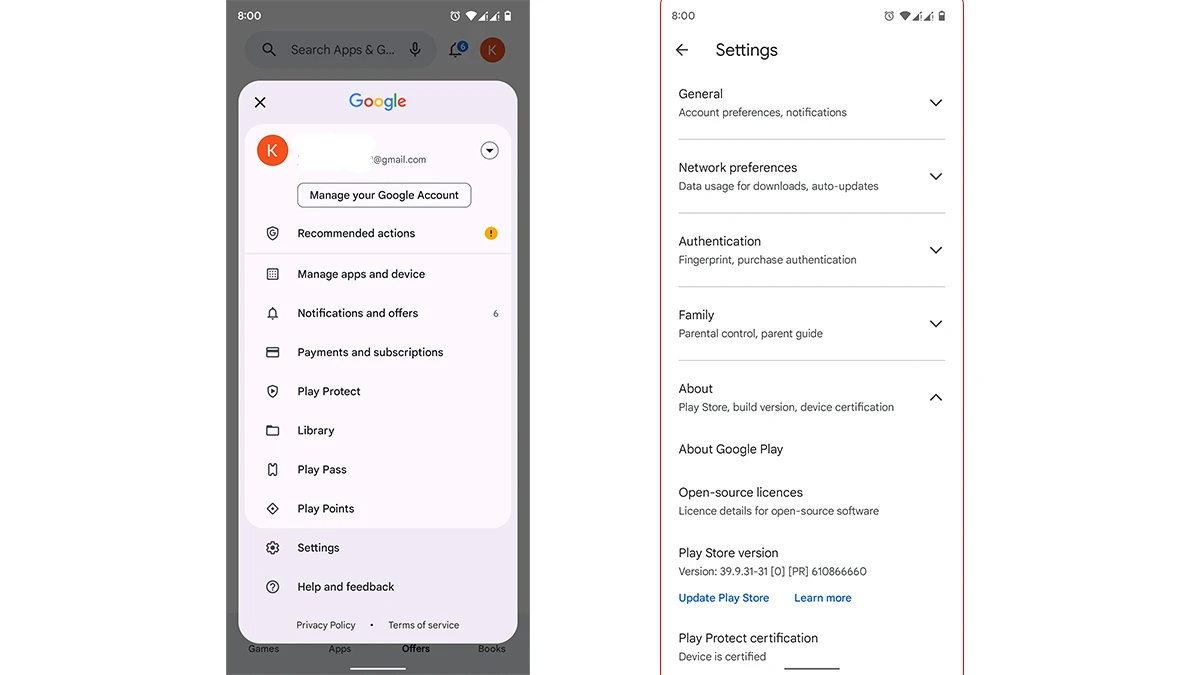Go back from Settings screen
The width and height of the screenshot is (1200, 675).
(x=682, y=50)
